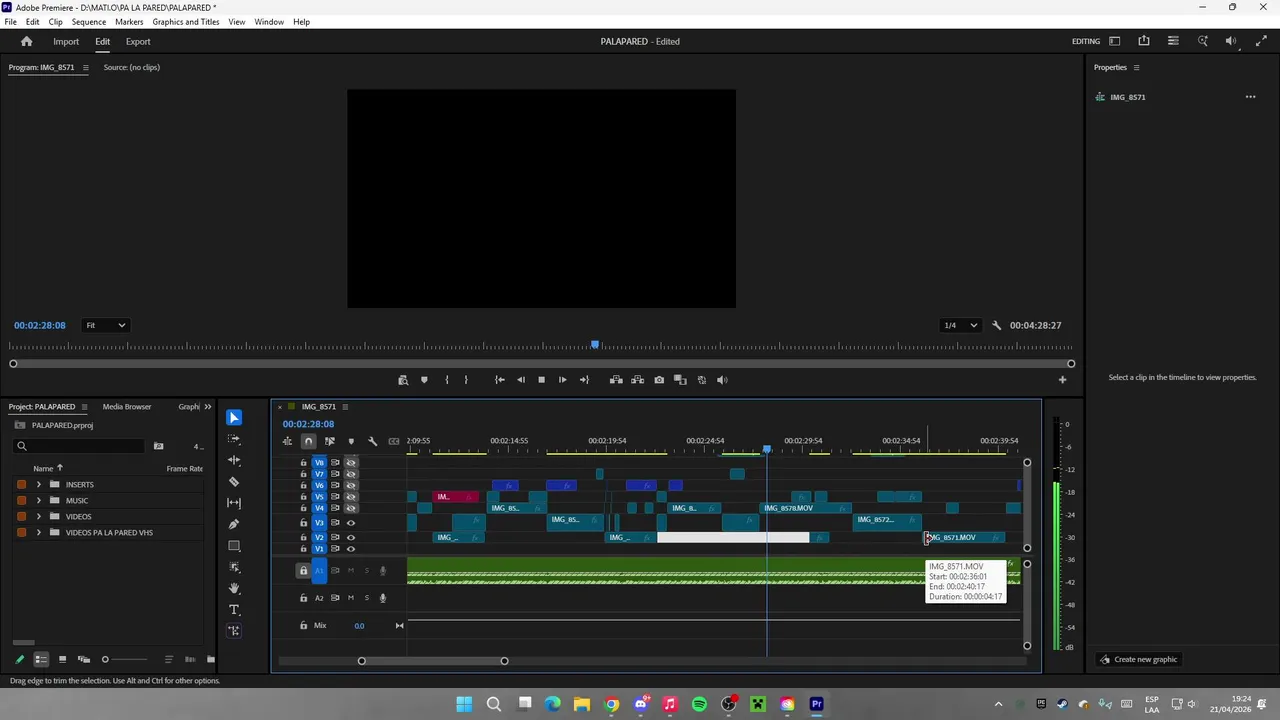The image size is (1280, 720).
Task: Click Export Frame camera icon
Action: pos(659,380)
